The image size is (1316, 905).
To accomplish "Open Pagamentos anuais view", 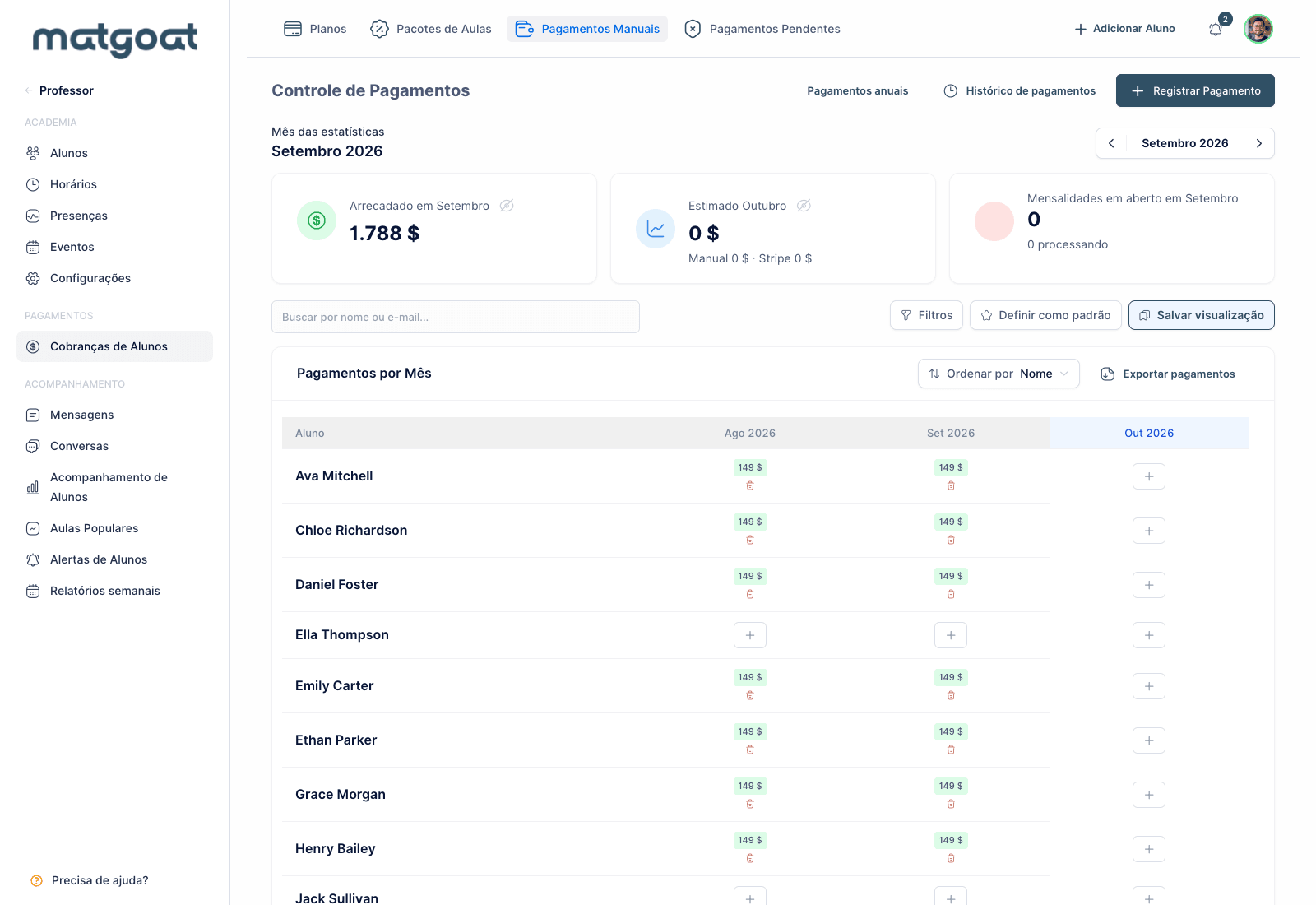I will click(858, 90).
